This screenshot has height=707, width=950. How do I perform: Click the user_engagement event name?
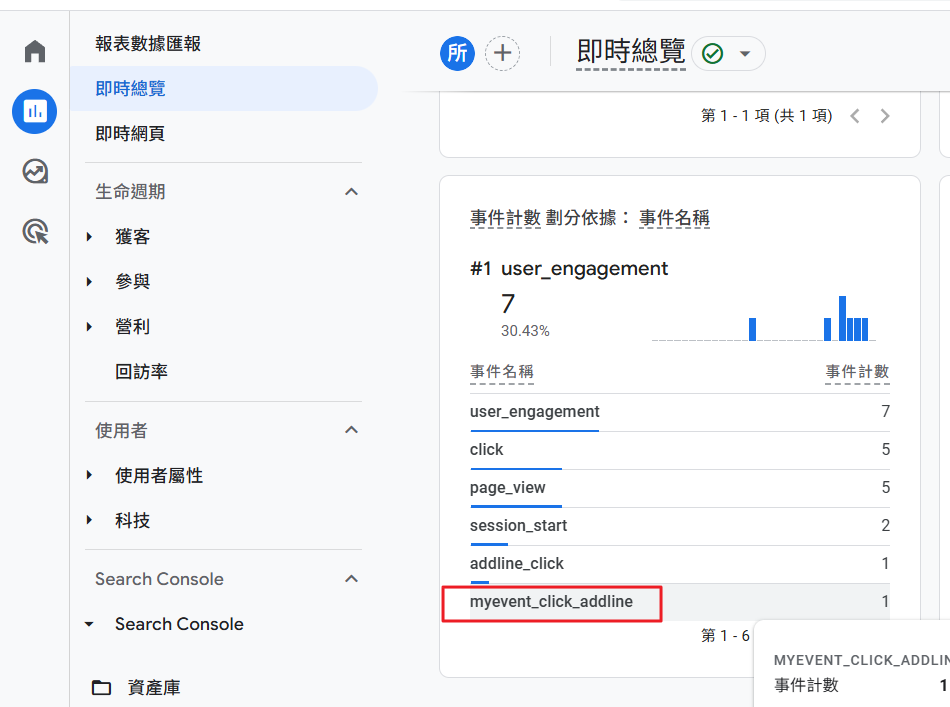[534, 411]
